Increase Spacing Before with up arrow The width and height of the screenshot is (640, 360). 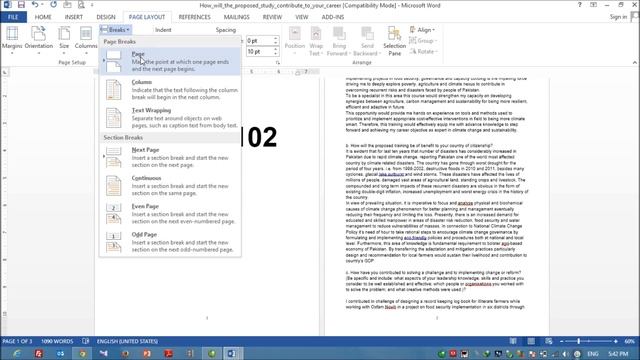276,38
